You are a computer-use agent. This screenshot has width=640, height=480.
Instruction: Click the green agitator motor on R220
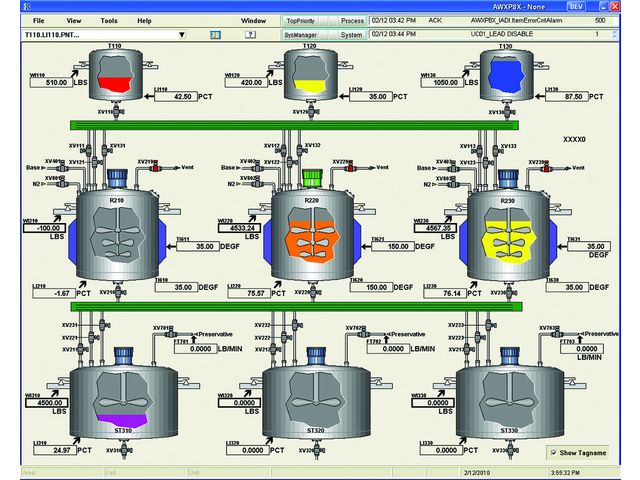tap(313, 179)
